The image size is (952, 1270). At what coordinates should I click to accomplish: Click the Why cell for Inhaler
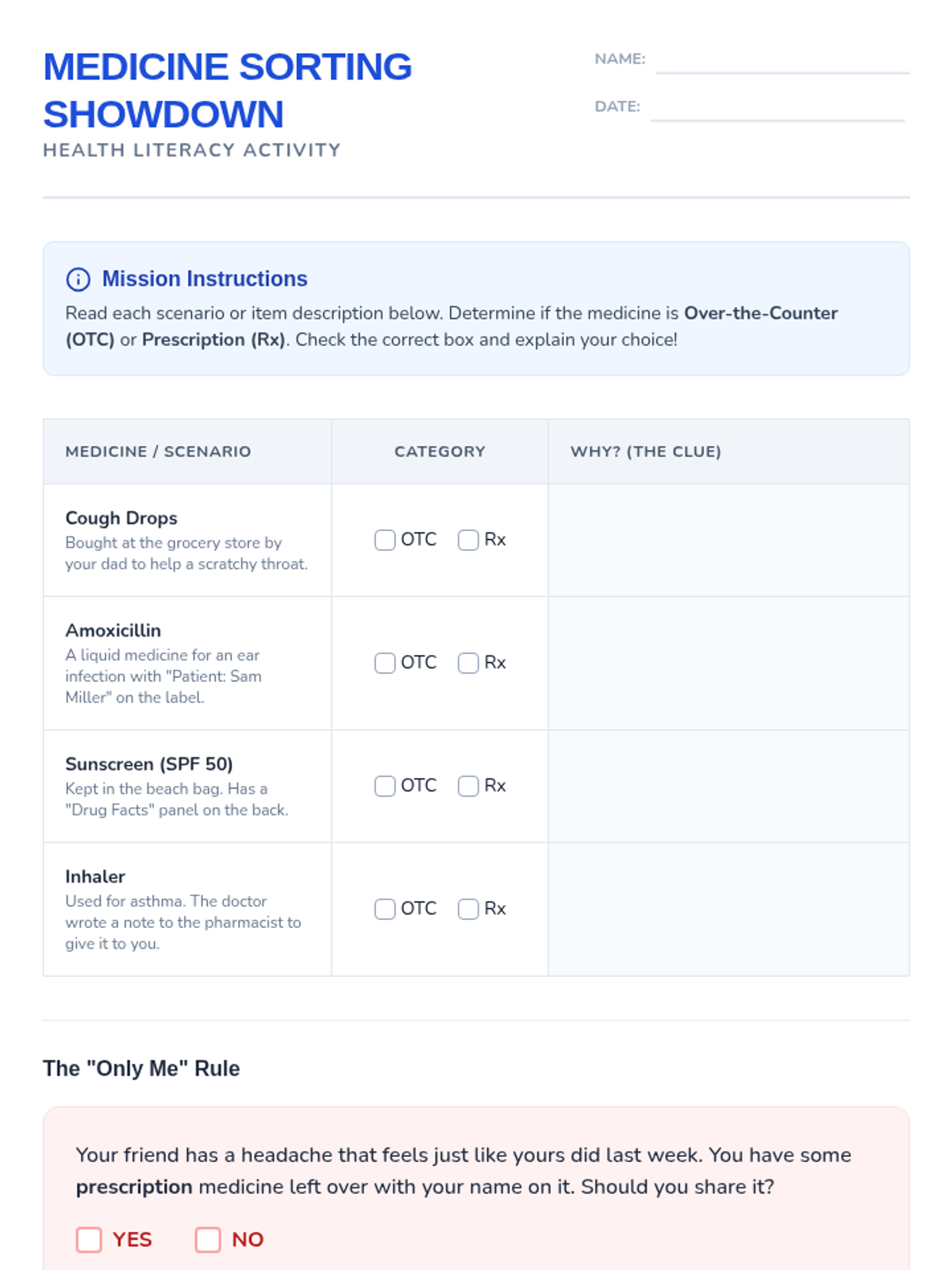click(728, 910)
